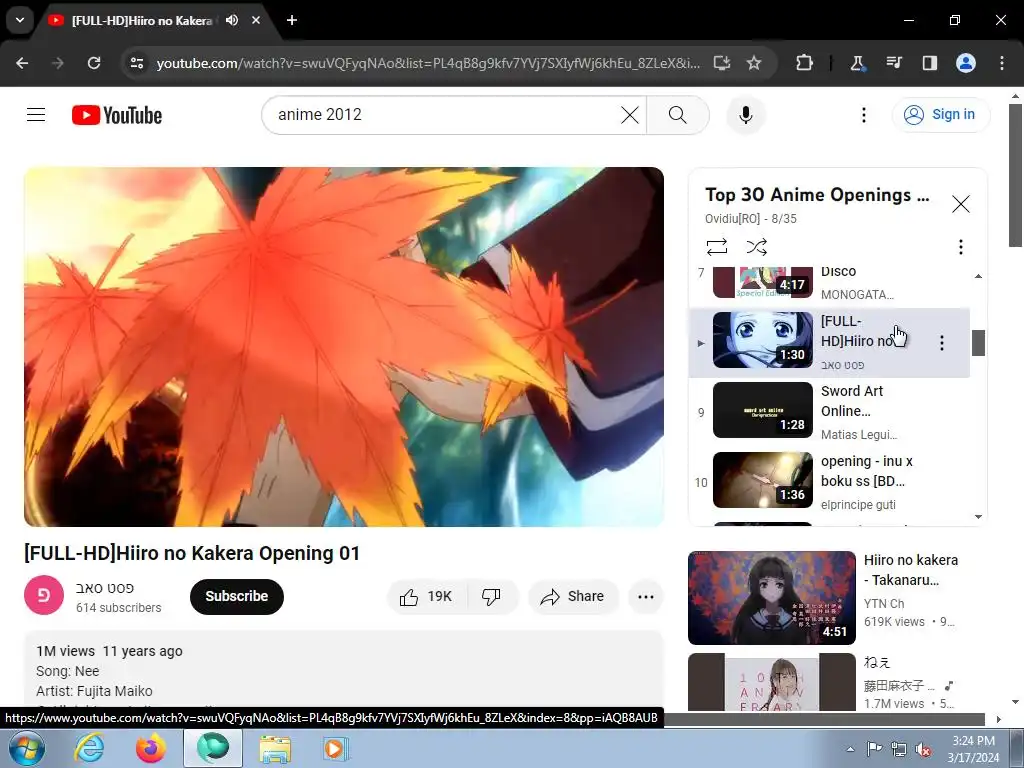Clear the search box text

(x=630, y=115)
